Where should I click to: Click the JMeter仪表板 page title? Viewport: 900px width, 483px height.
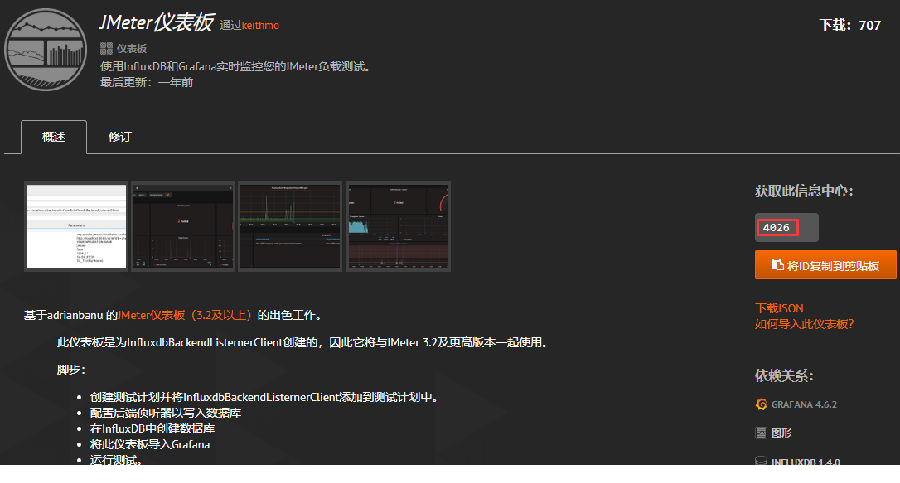pos(156,22)
